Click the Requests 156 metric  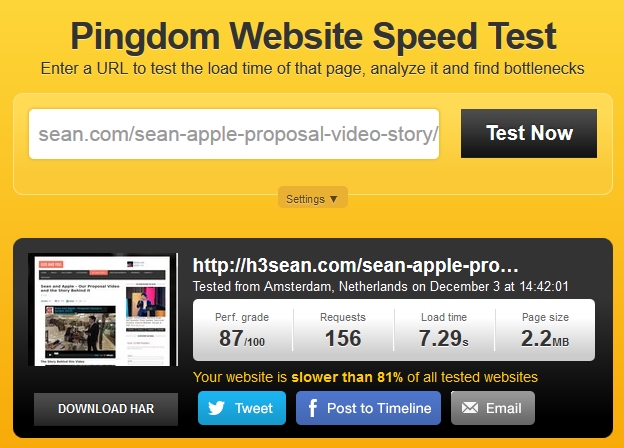coord(343,330)
